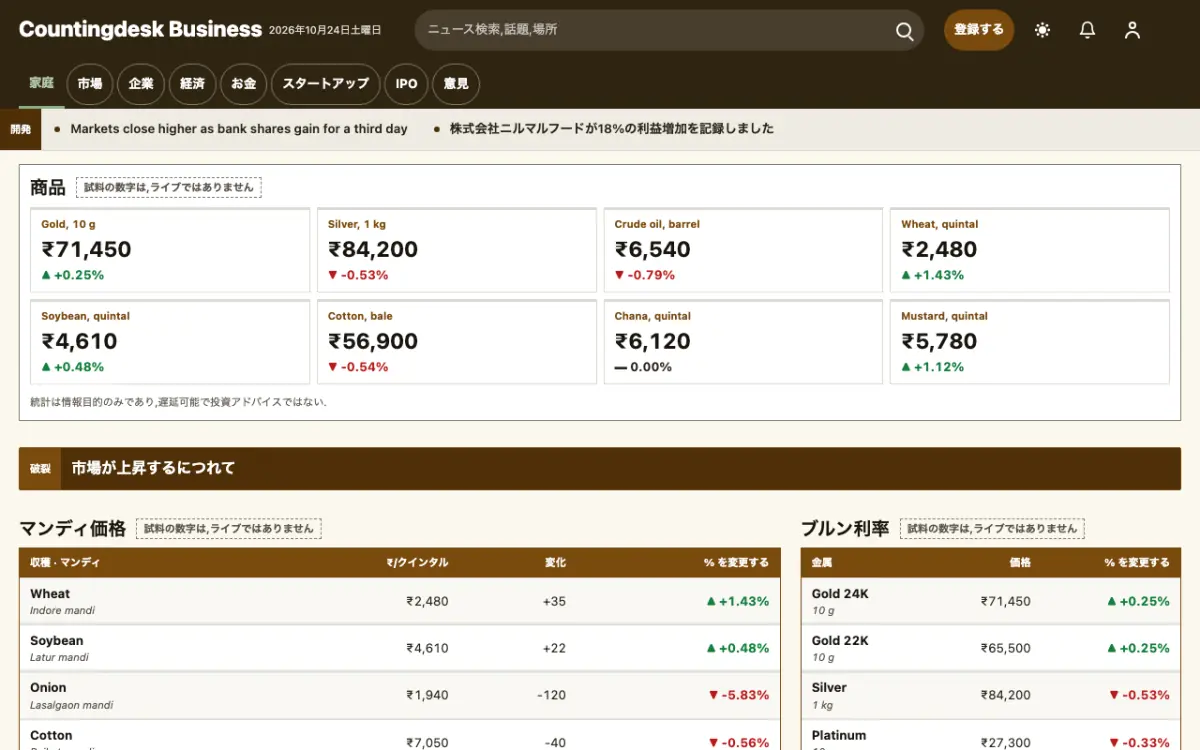Open the Crude oil, barrel card
Screen dimensions: 1200x750
(743, 250)
